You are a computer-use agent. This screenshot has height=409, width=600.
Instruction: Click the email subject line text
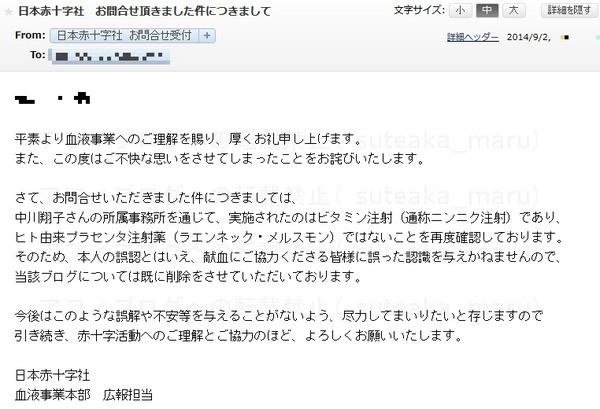pos(145,11)
